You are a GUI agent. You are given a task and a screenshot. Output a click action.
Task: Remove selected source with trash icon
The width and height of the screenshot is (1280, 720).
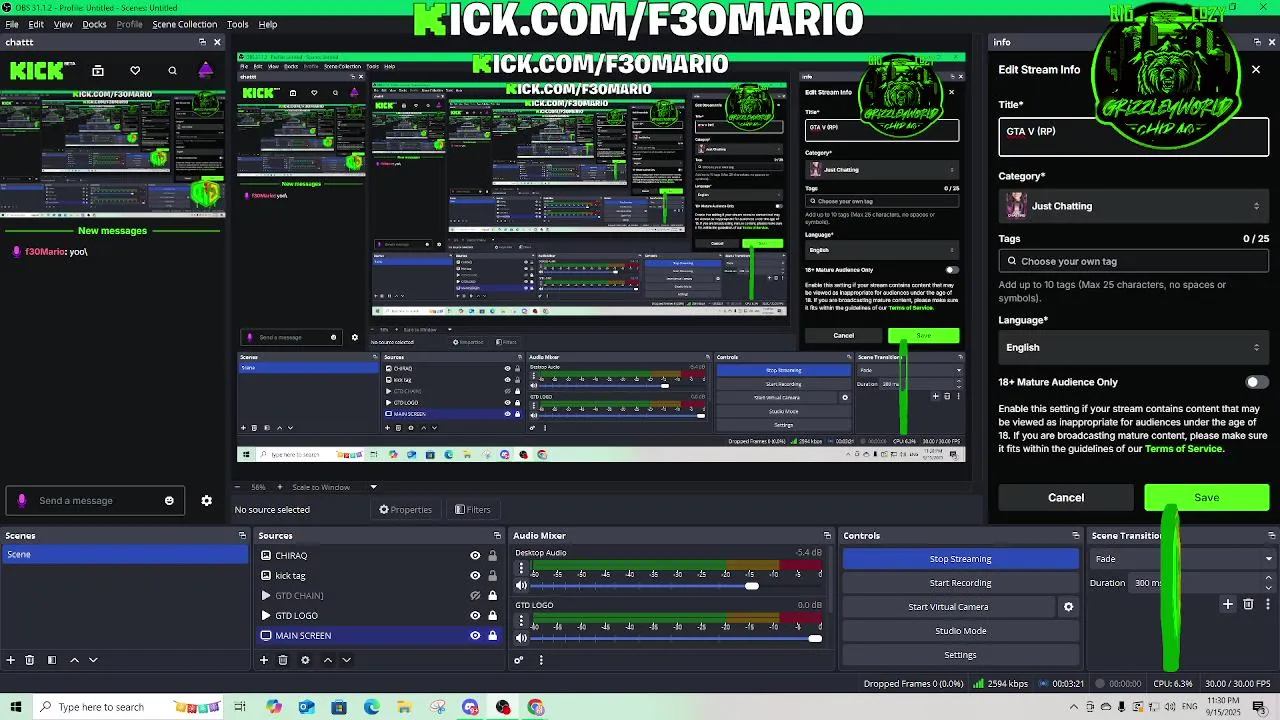[283, 660]
